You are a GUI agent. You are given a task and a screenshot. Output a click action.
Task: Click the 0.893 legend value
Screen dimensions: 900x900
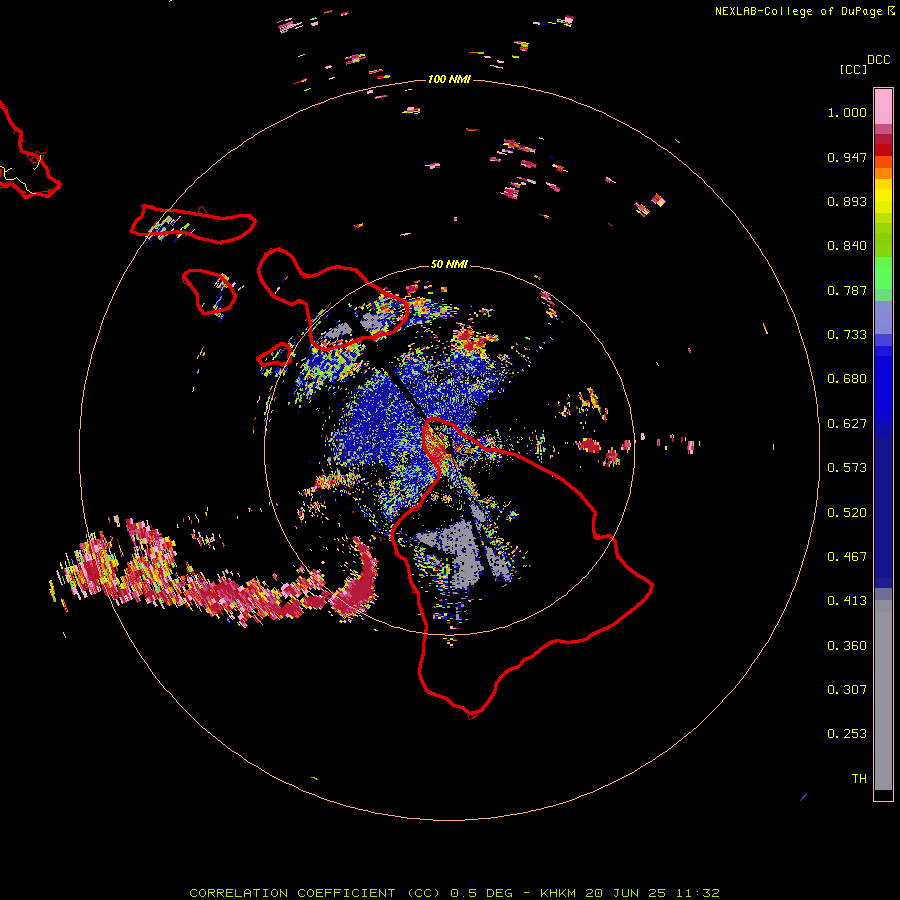tap(847, 201)
